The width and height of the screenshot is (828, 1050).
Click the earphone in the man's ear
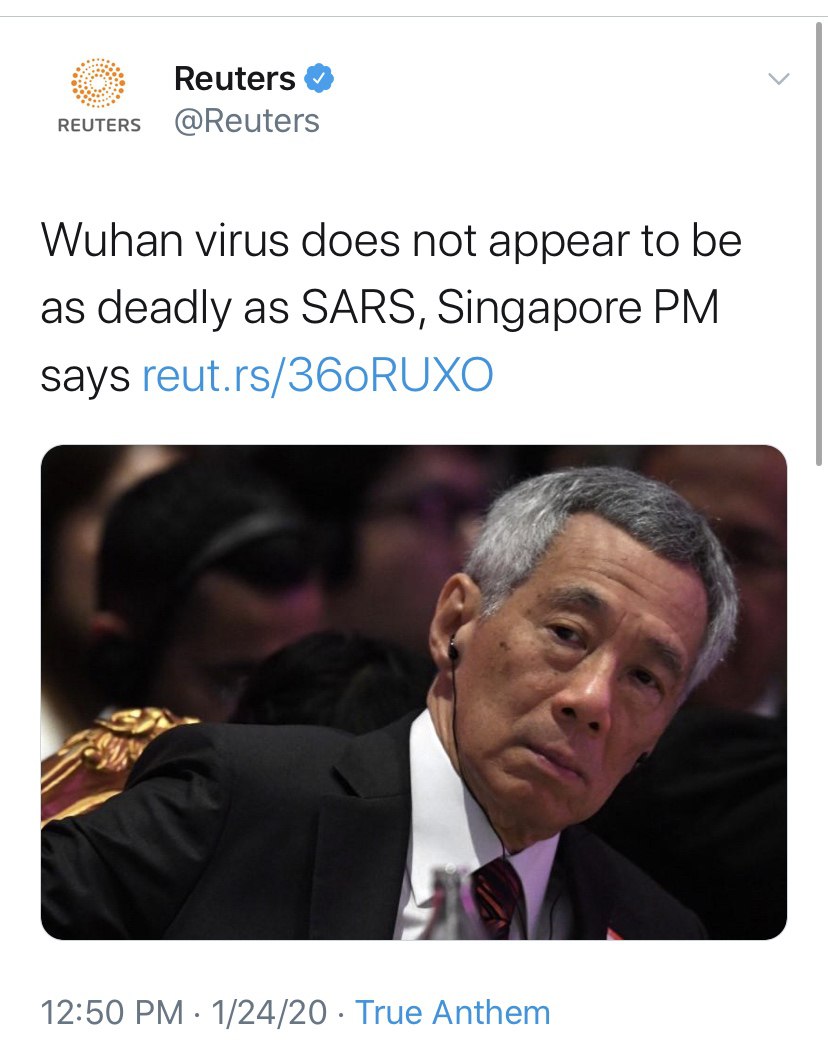coord(454,648)
